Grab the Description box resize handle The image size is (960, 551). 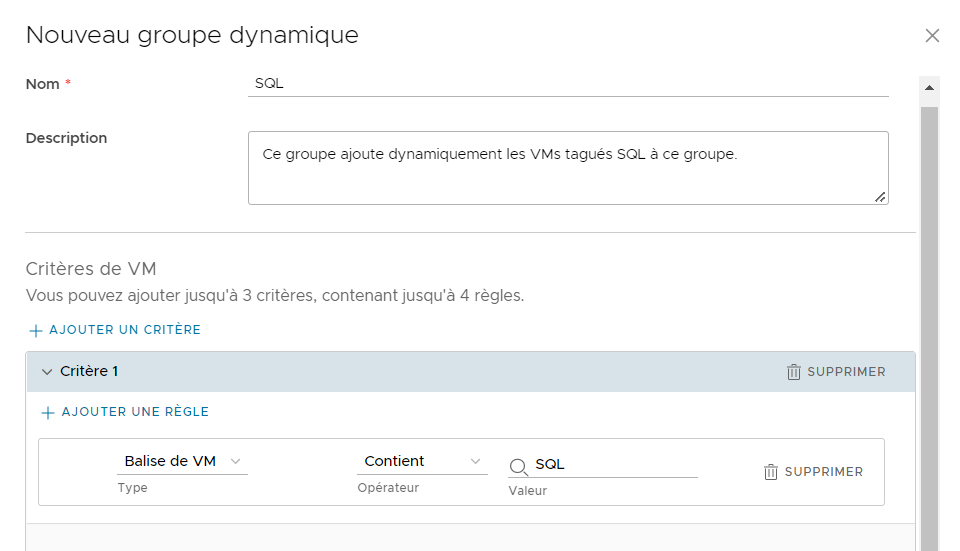(x=880, y=197)
